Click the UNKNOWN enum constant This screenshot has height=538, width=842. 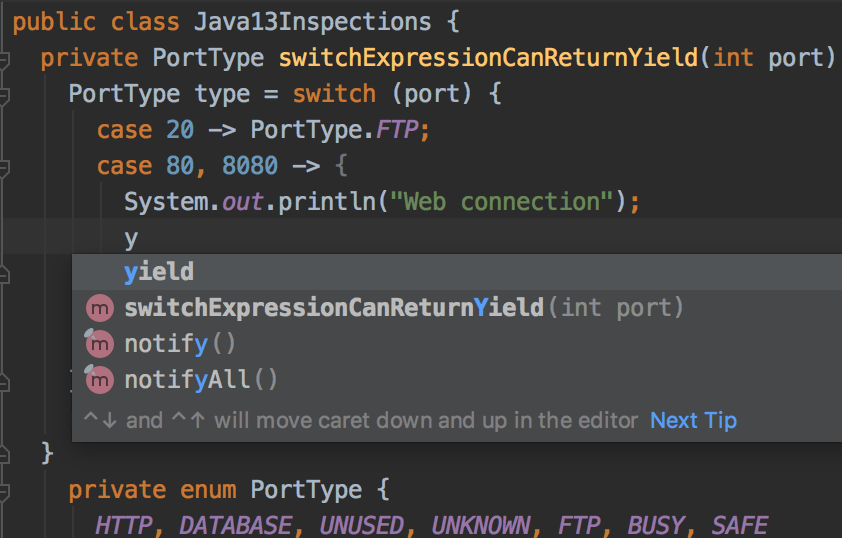[x=481, y=526]
